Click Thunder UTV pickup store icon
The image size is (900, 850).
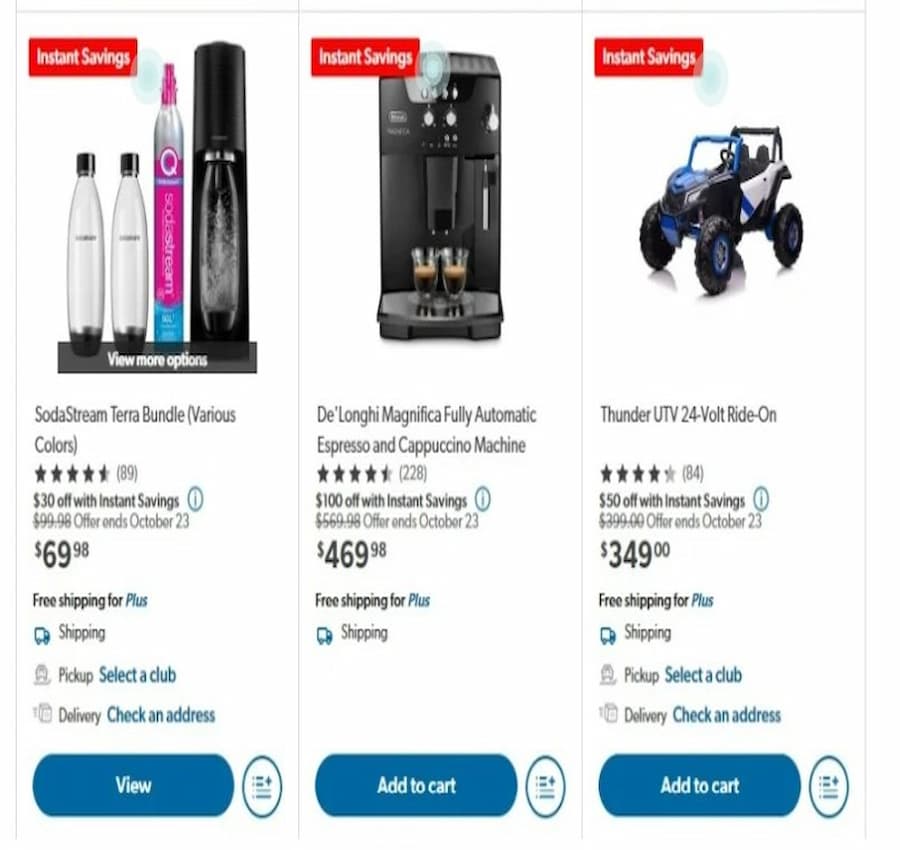point(608,675)
